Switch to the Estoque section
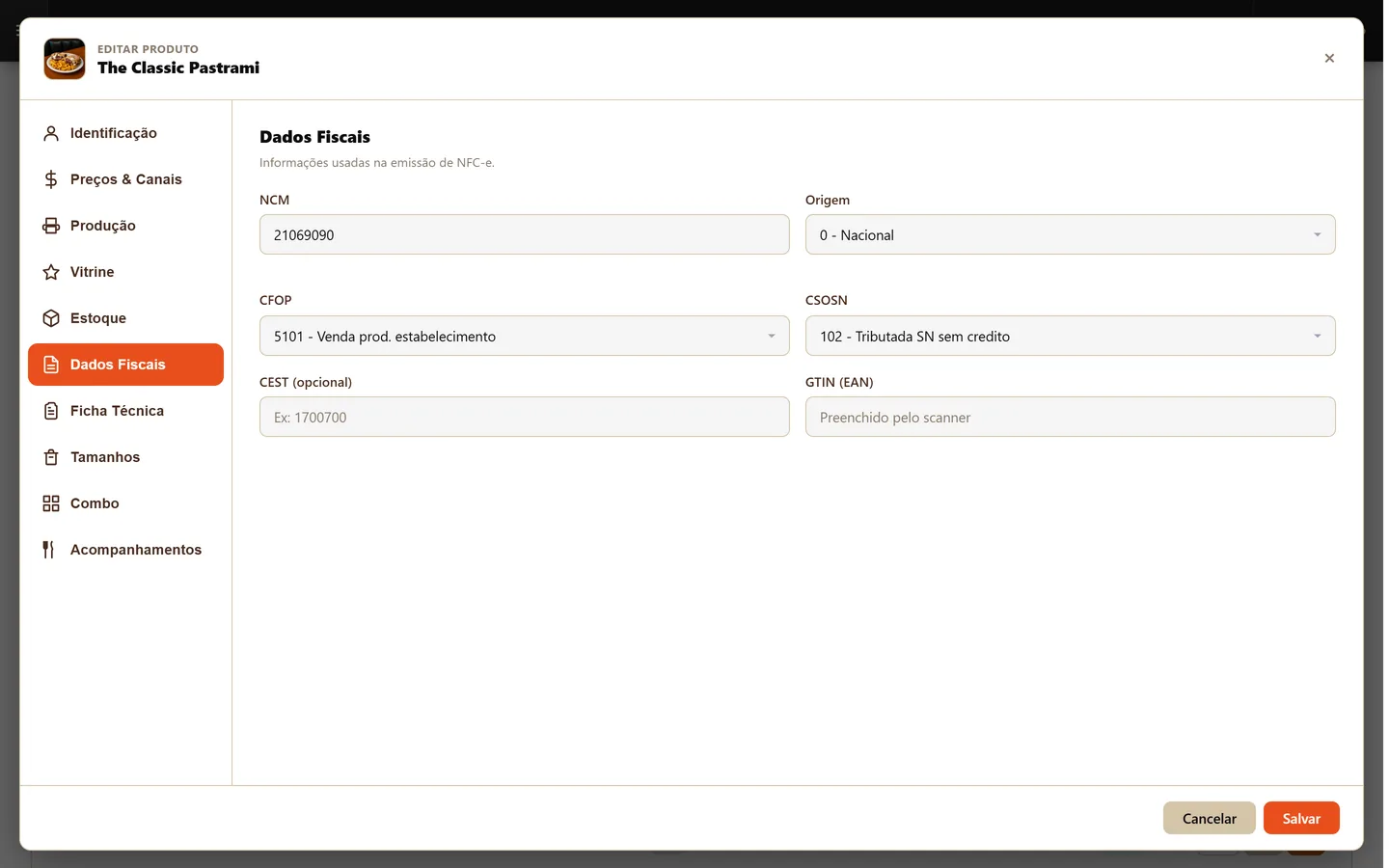Image resolution: width=1389 pixels, height=868 pixels. (x=125, y=318)
